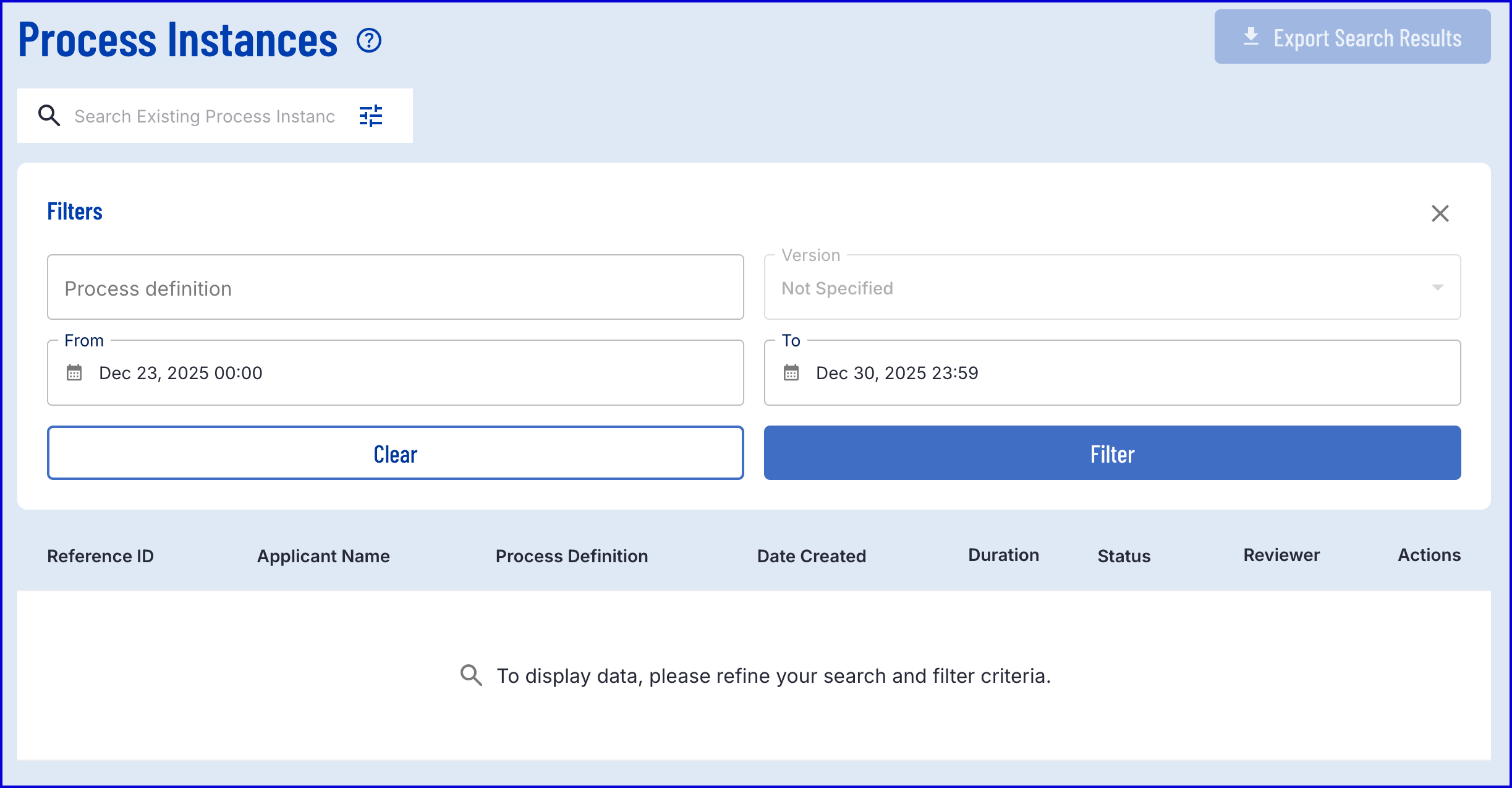Image resolution: width=1512 pixels, height=788 pixels.
Task: Expand the Version dropdown arrow
Action: (x=1437, y=288)
